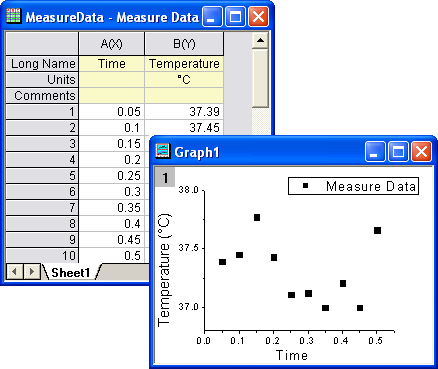
Task: Click the MeasureData worksheet window icon
Action: (x=14, y=16)
